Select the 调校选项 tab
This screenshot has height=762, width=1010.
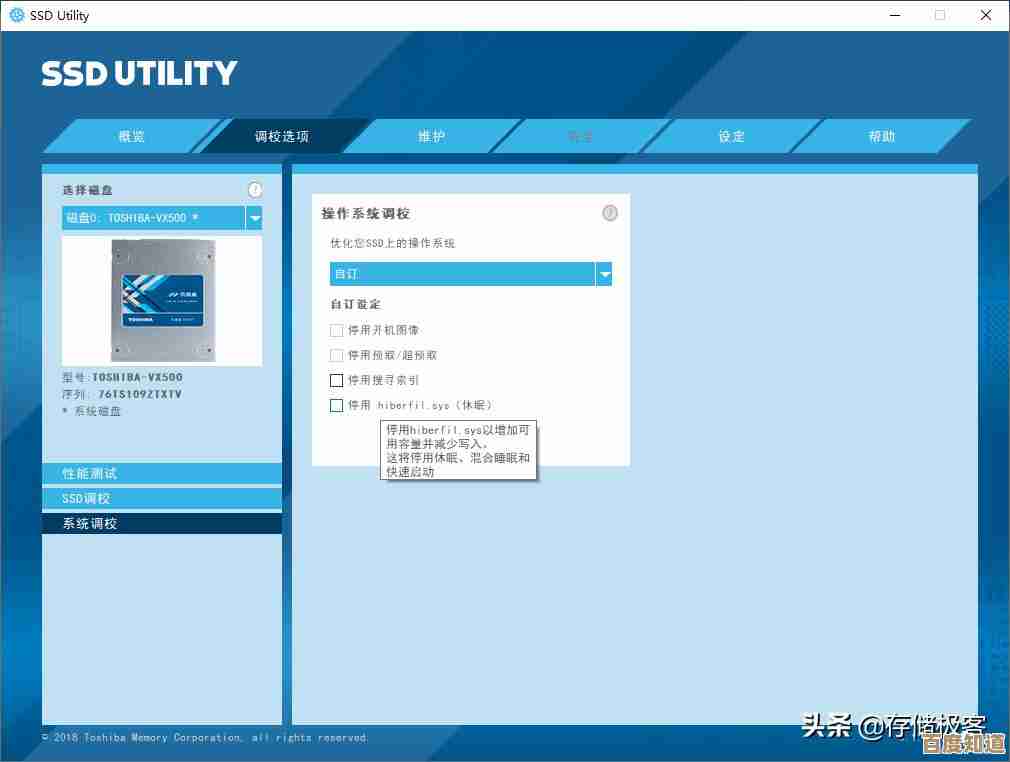pyautogui.click(x=282, y=136)
